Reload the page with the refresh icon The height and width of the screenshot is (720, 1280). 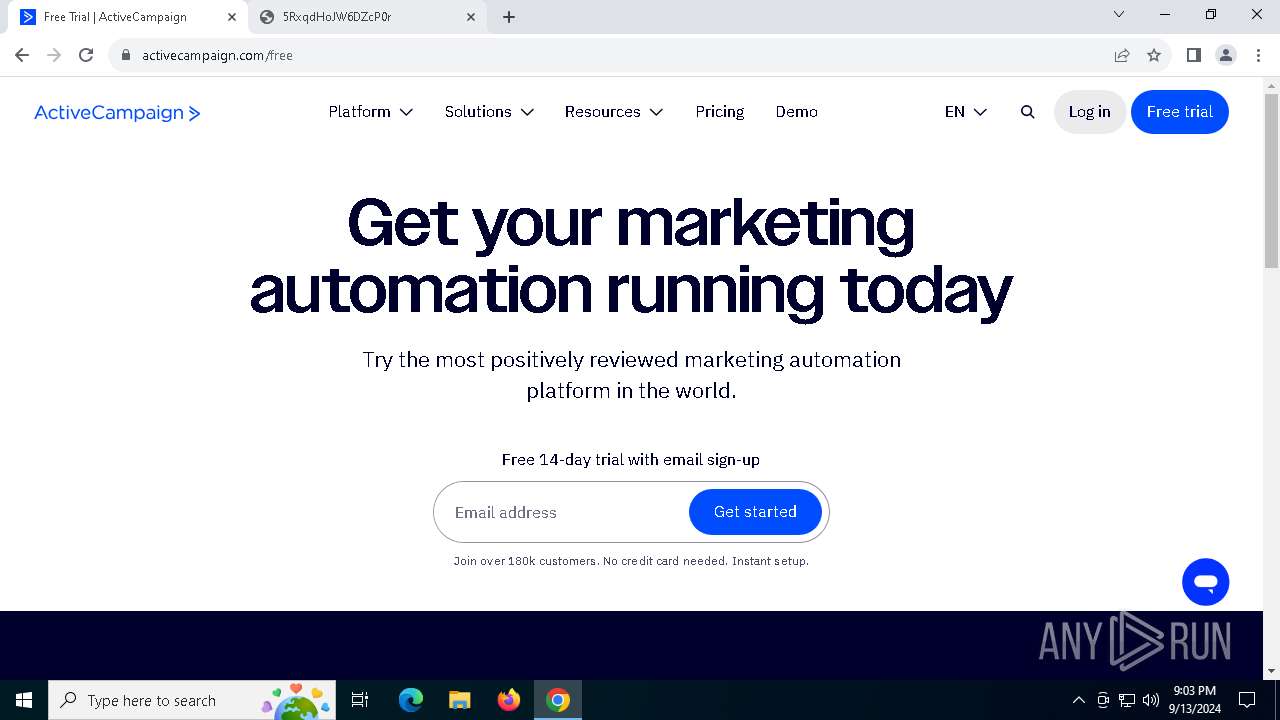(86, 55)
